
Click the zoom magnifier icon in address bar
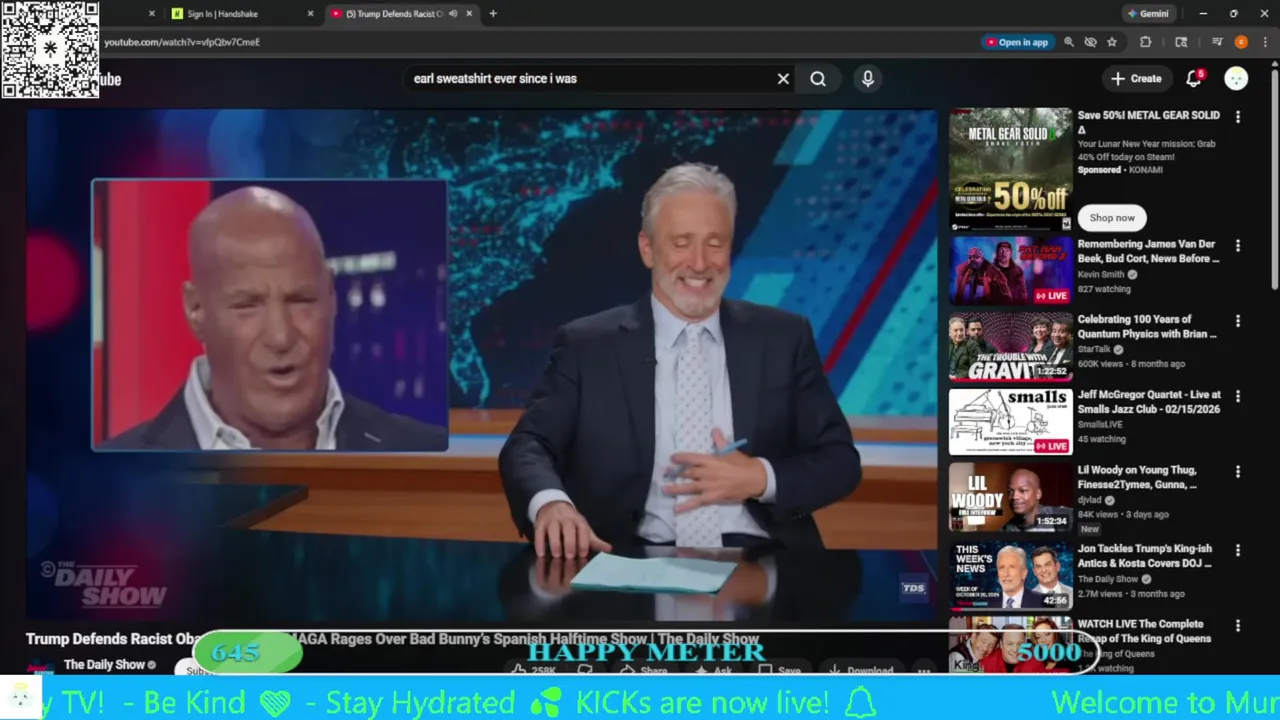1069,42
